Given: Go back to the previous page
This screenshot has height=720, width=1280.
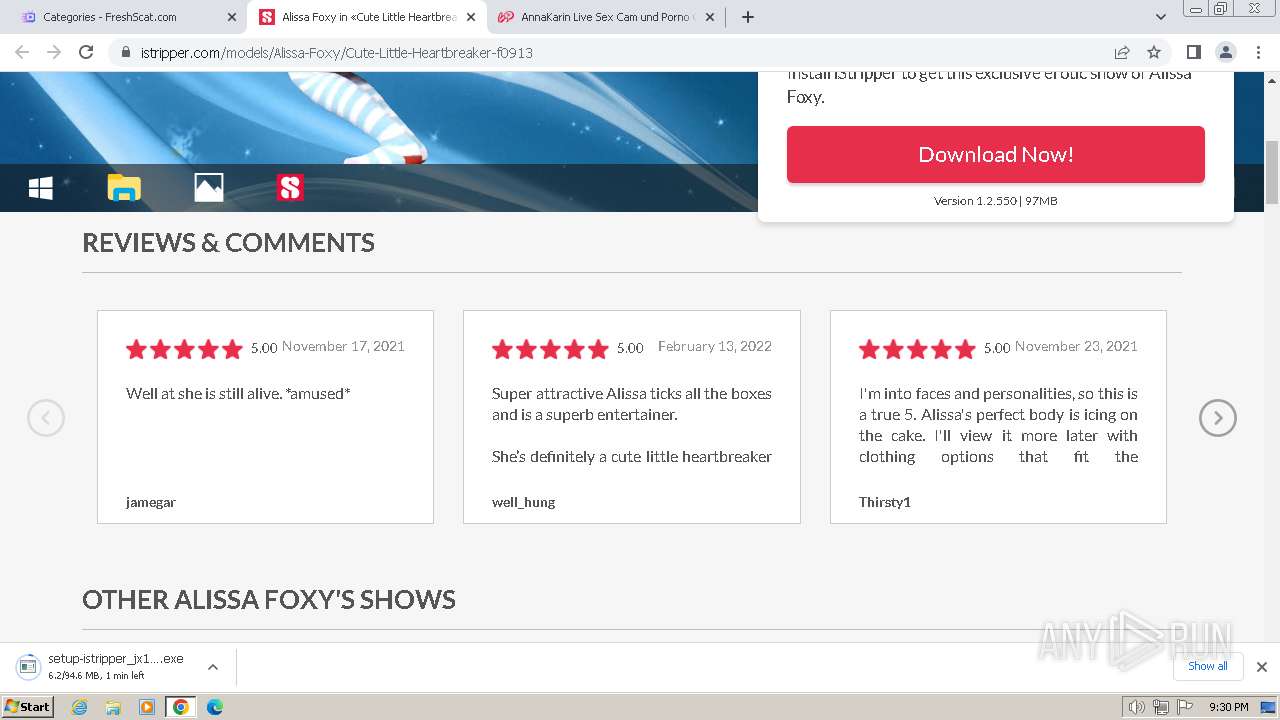Looking at the screenshot, I should click(22, 52).
